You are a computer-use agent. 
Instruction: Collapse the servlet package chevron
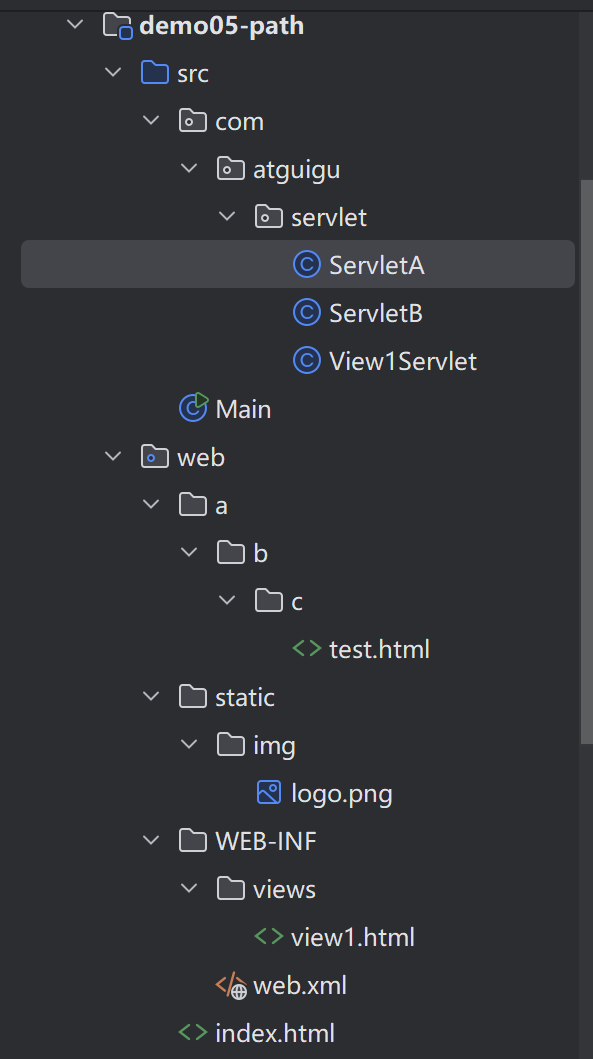227,217
